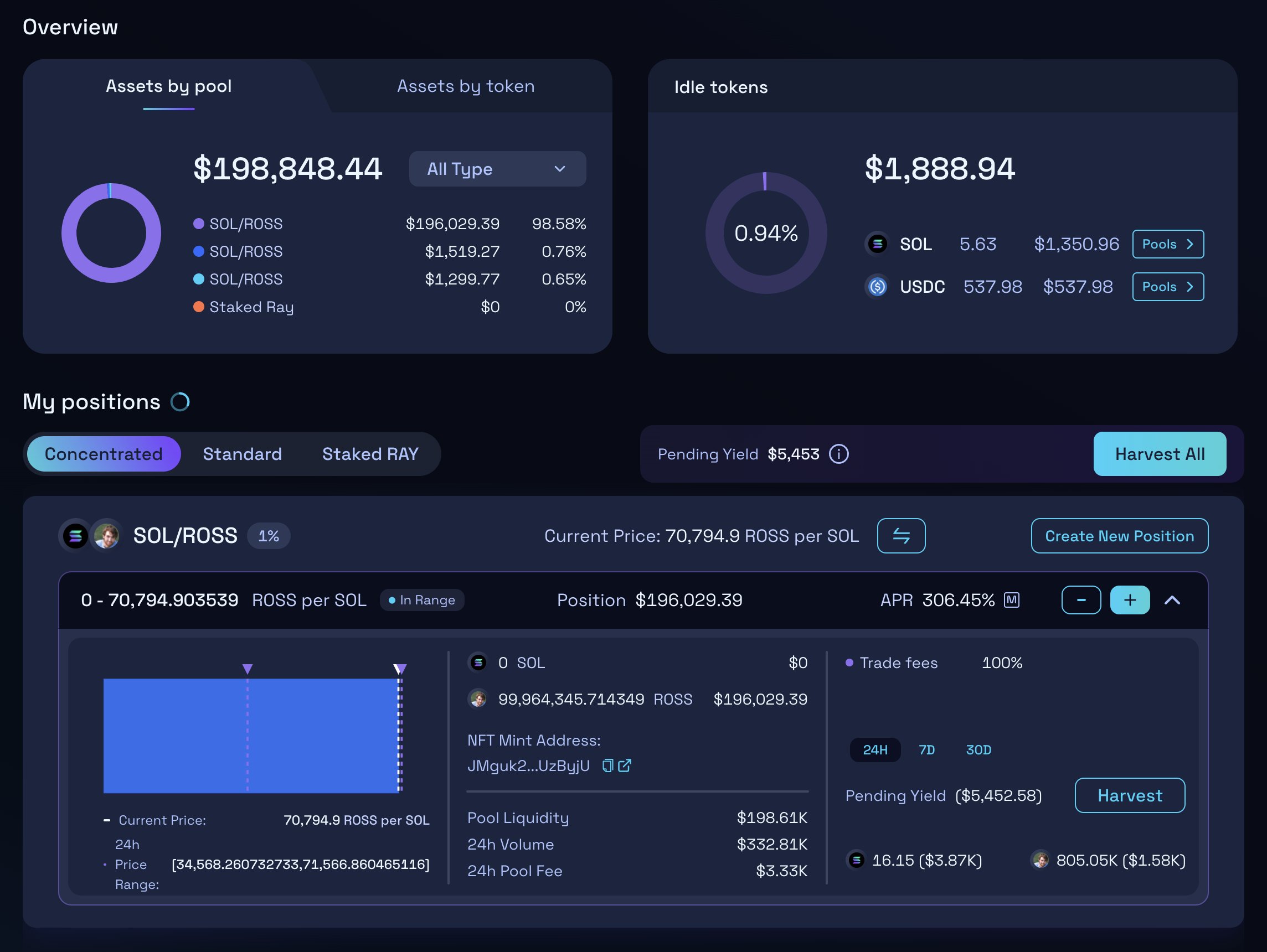Select the 7D yield timeframe
This screenshot has width=1267, height=952.
[926, 750]
